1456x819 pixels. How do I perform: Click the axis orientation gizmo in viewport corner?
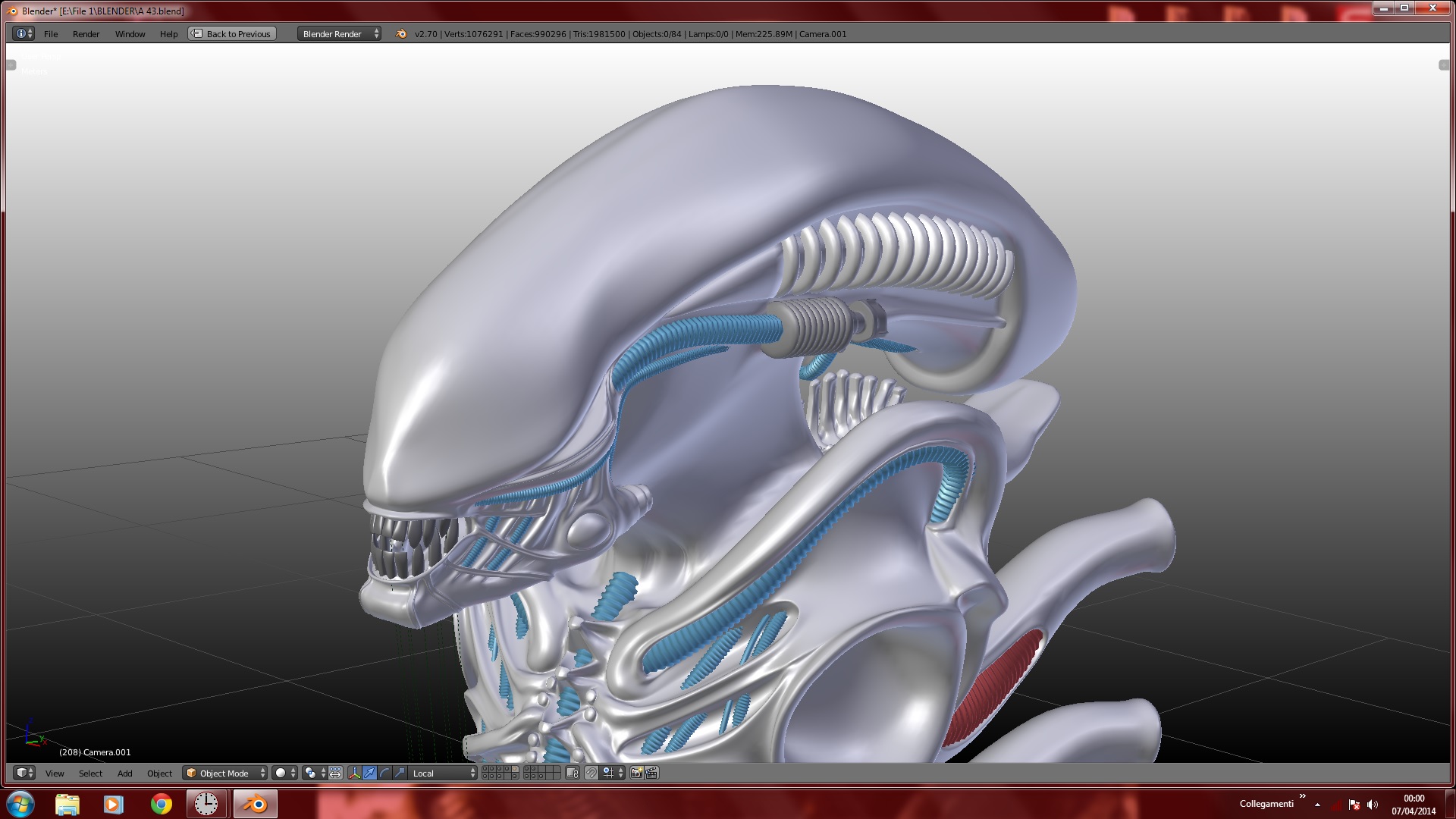[x=33, y=733]
